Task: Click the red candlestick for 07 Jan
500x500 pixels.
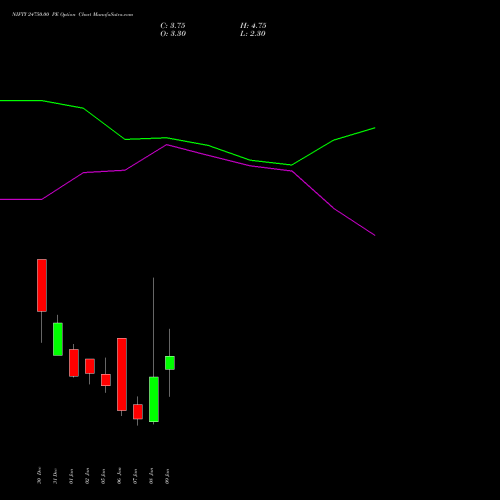Action: tap(138, 412)
